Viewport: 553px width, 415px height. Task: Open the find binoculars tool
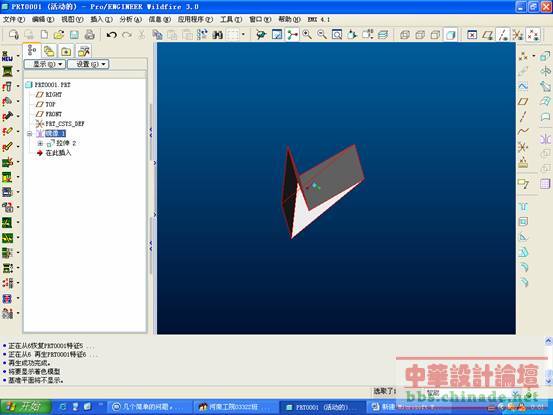[218, 35]
